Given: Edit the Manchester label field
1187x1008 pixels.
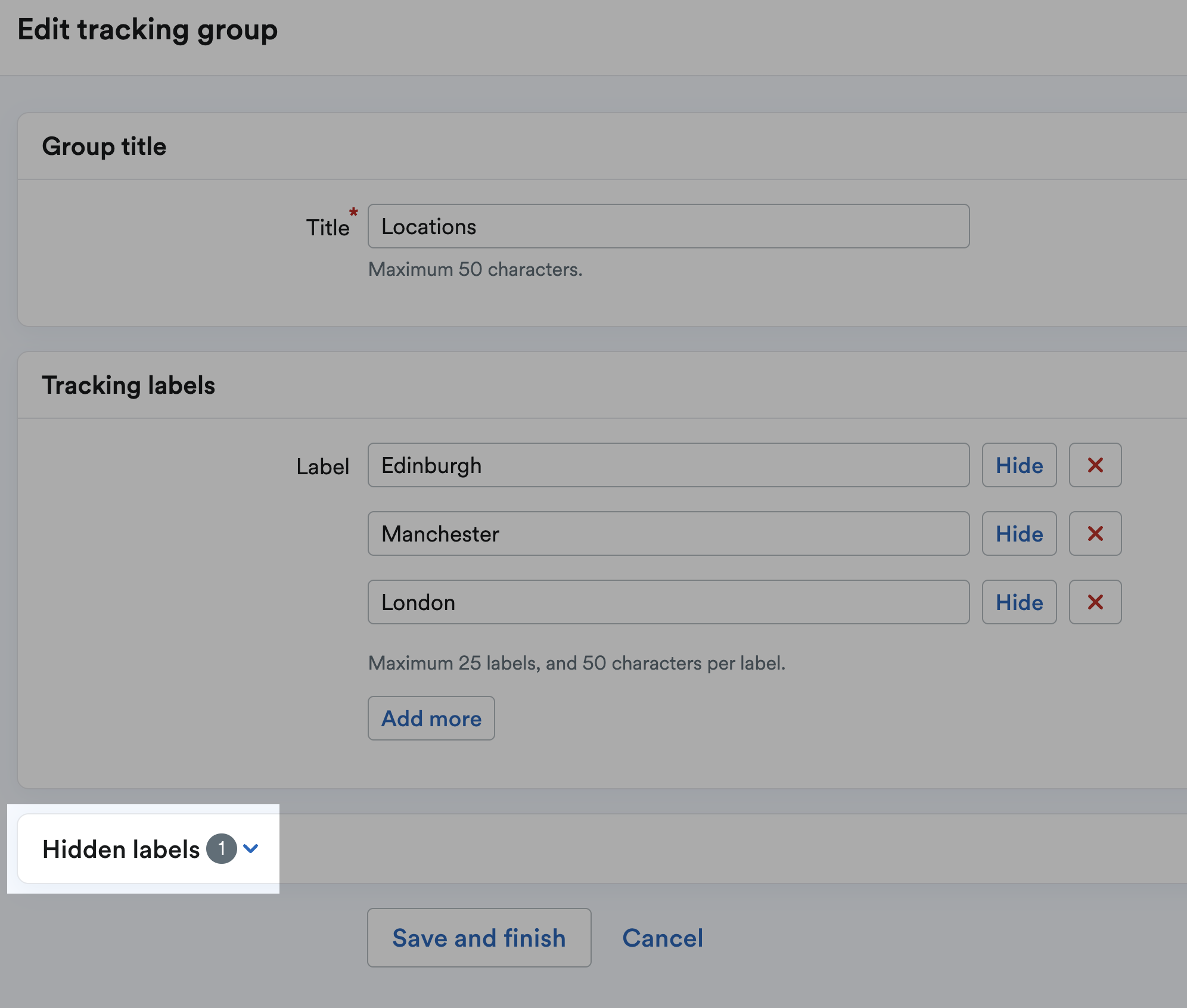Looking at the screenshot, I should pos(669,534).
